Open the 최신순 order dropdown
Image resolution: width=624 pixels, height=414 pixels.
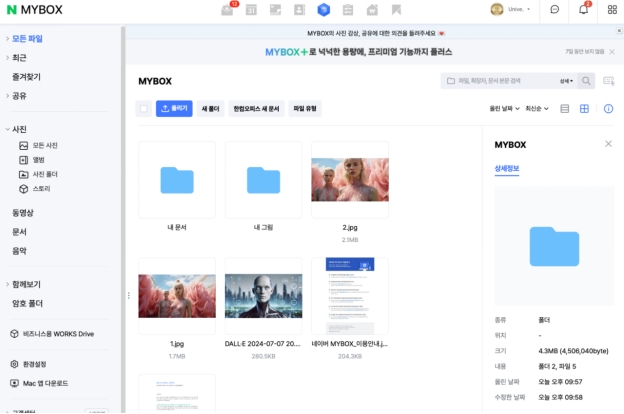tap(537, 109)
